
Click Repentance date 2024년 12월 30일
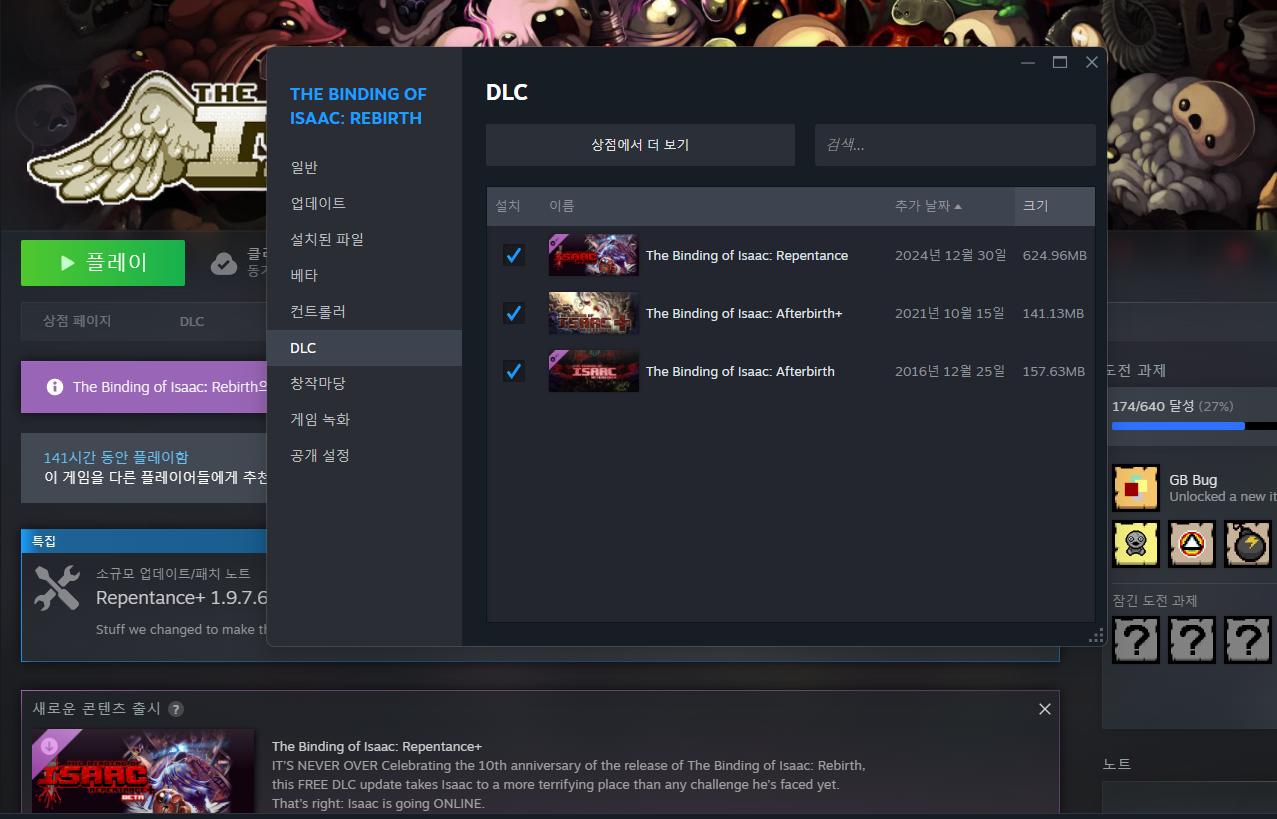pyautogui.click(x=950, y=255)
